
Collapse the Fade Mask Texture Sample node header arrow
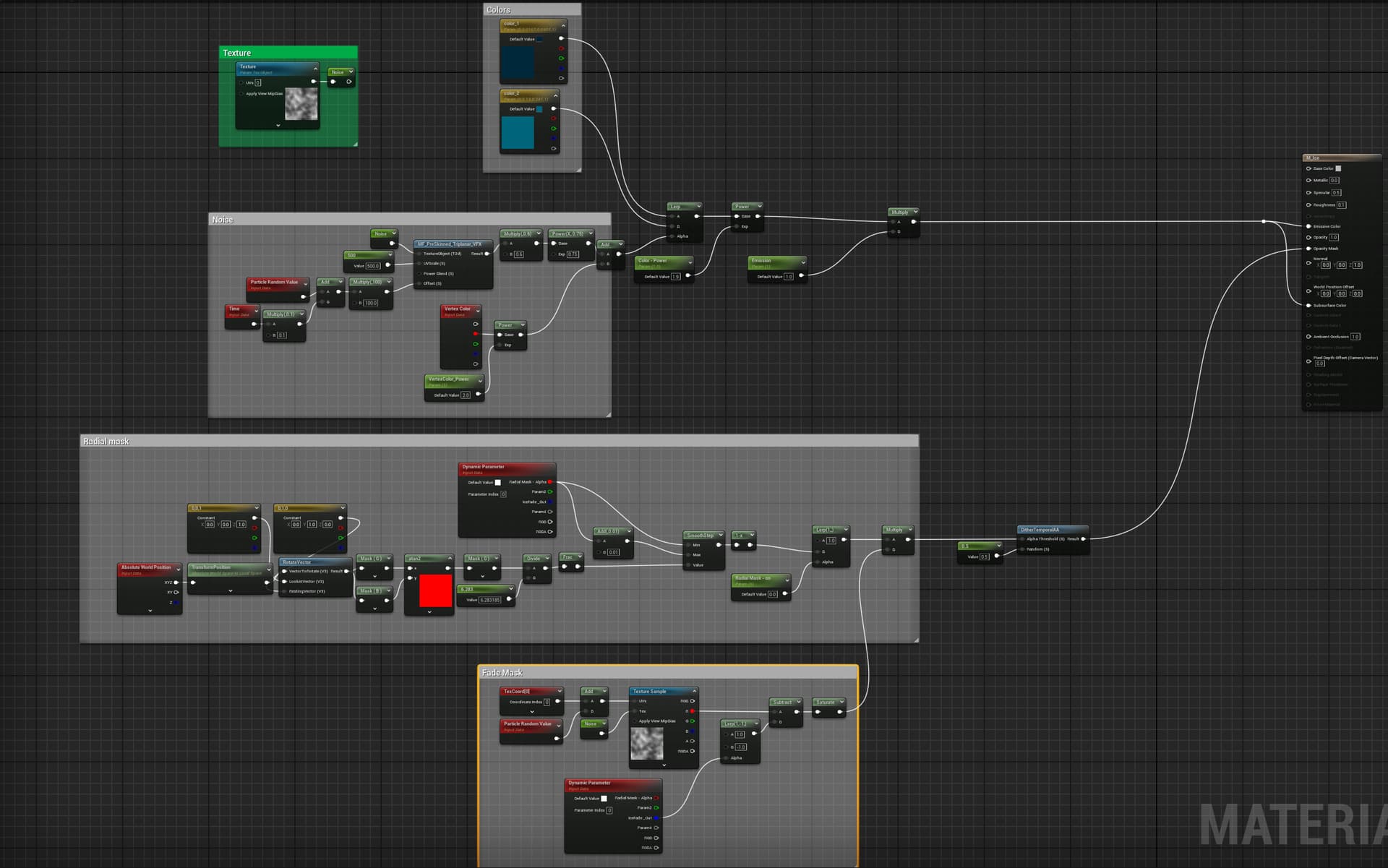click(694, 692)
